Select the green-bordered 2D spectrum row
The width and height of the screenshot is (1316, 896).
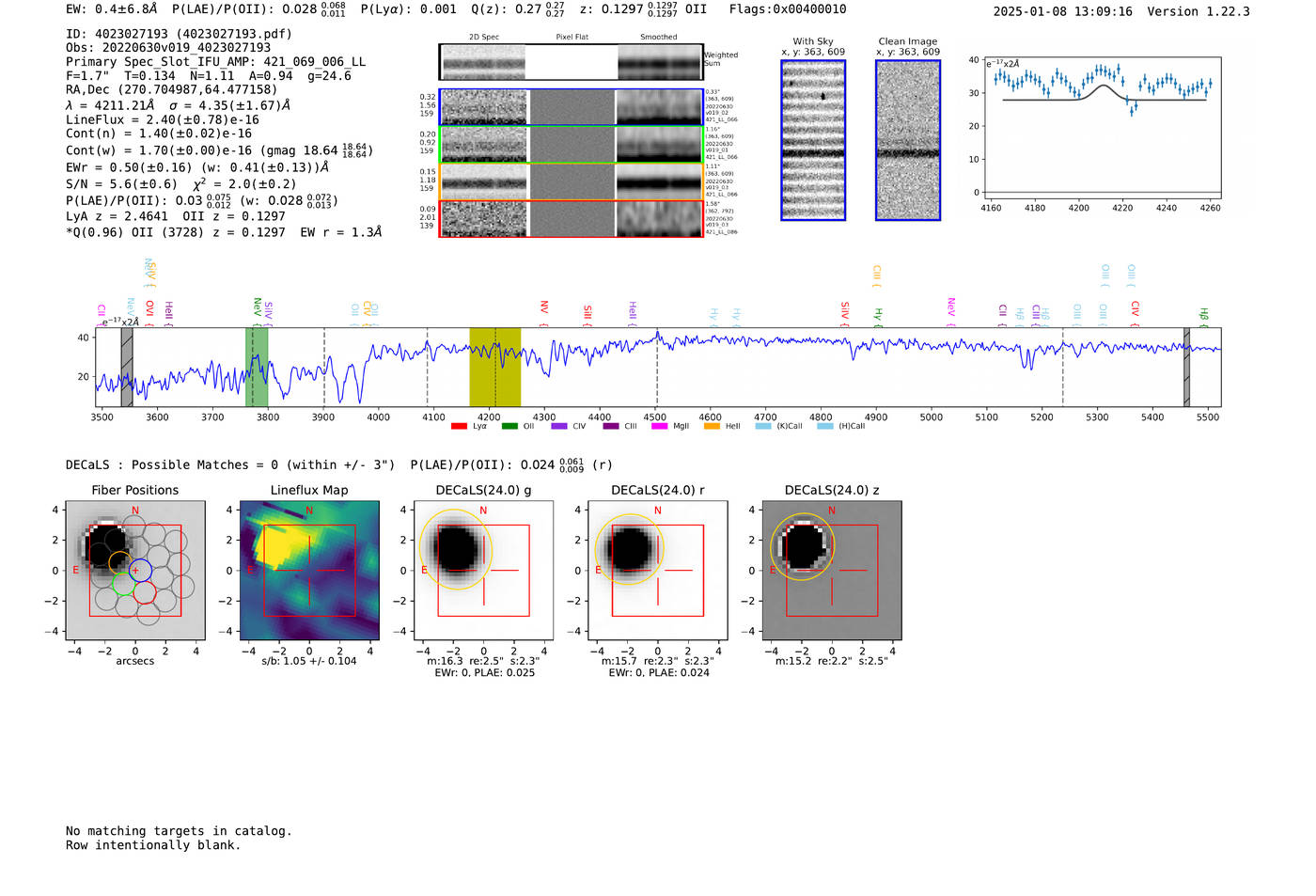tap(572, 144)
